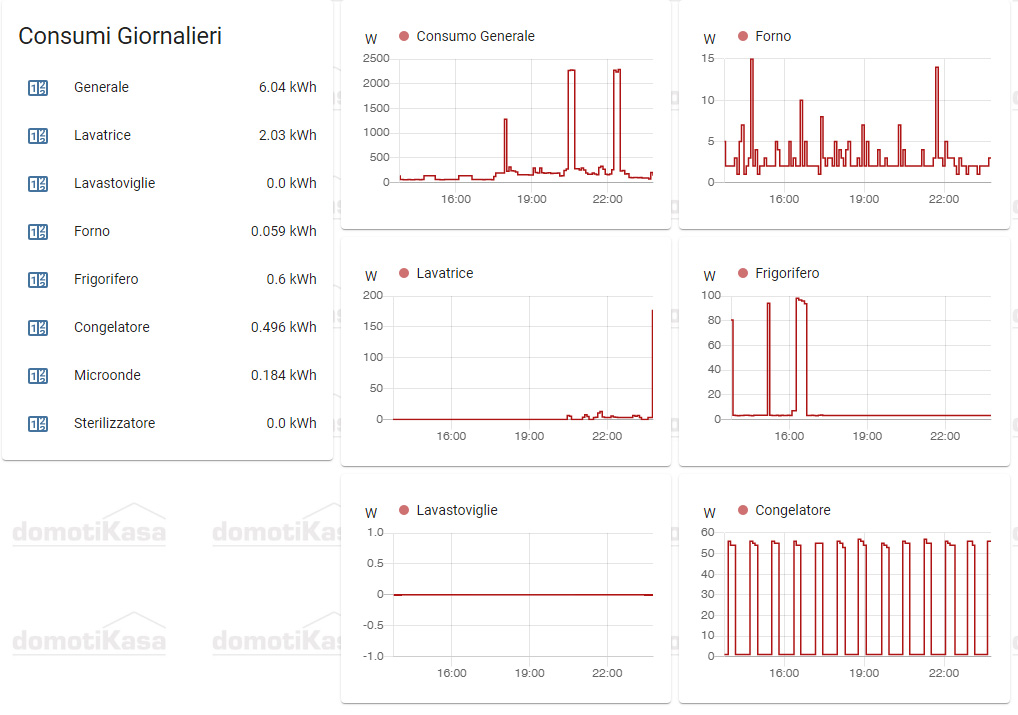Click the Consumo Generale legend label
Image resolution: width=1018 pixels, height=715 pixels.
click(475, 36)
